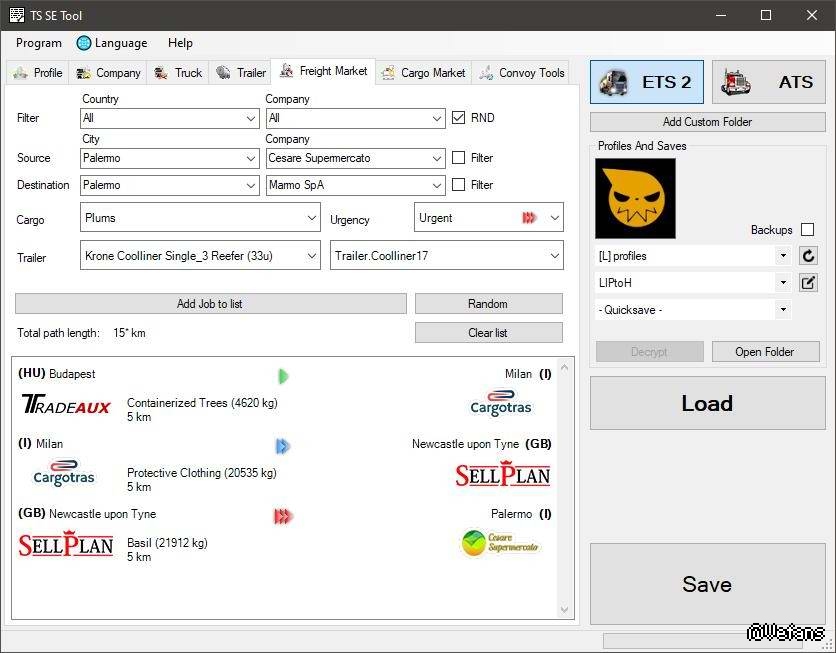Image resolution: width=836 pixels, height=653 pixels.
Task: Select the ETS 2 game button
Action: click(x=647, y=82)
